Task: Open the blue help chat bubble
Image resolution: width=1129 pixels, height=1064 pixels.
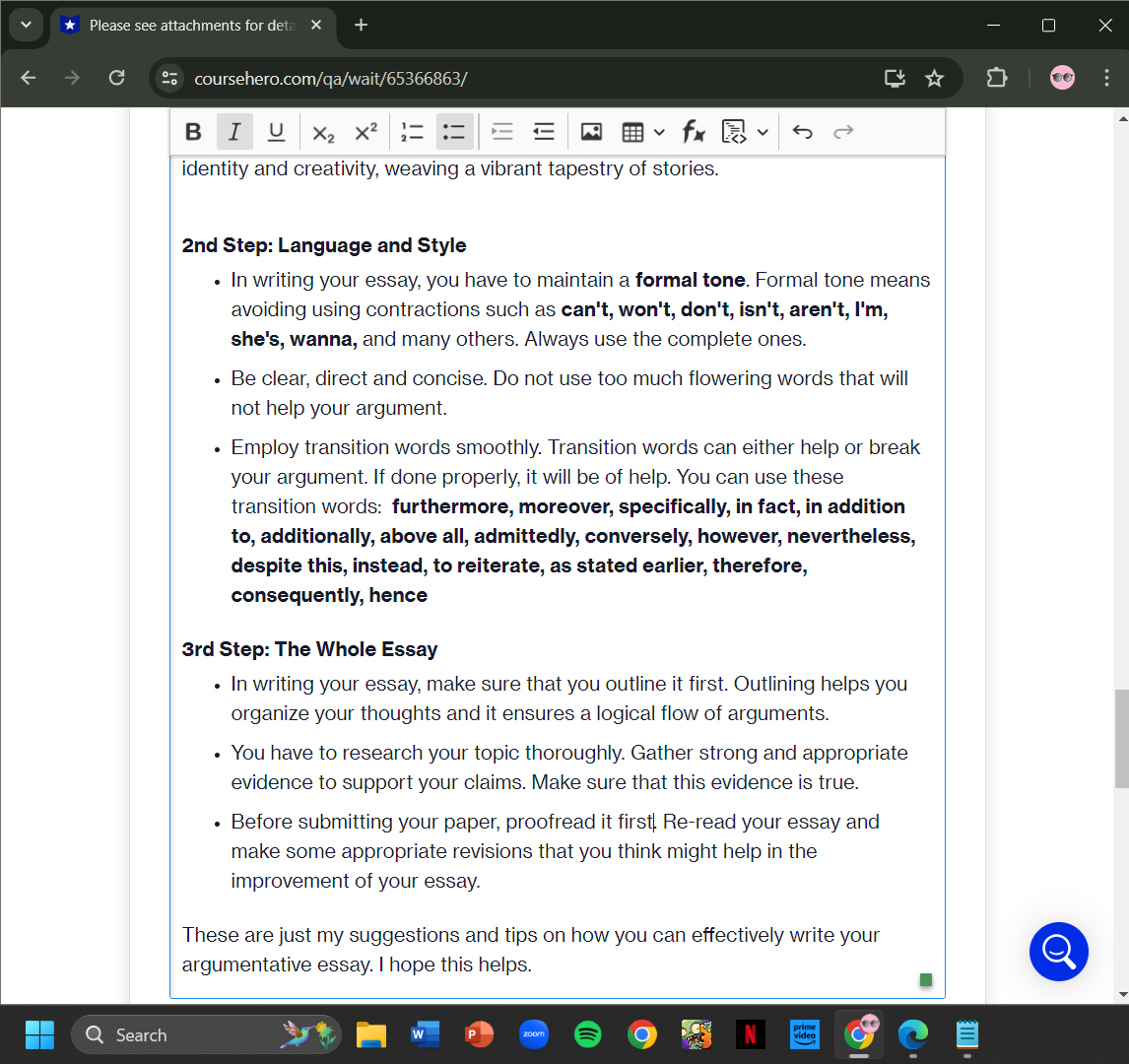Action: pos(1058,952)
